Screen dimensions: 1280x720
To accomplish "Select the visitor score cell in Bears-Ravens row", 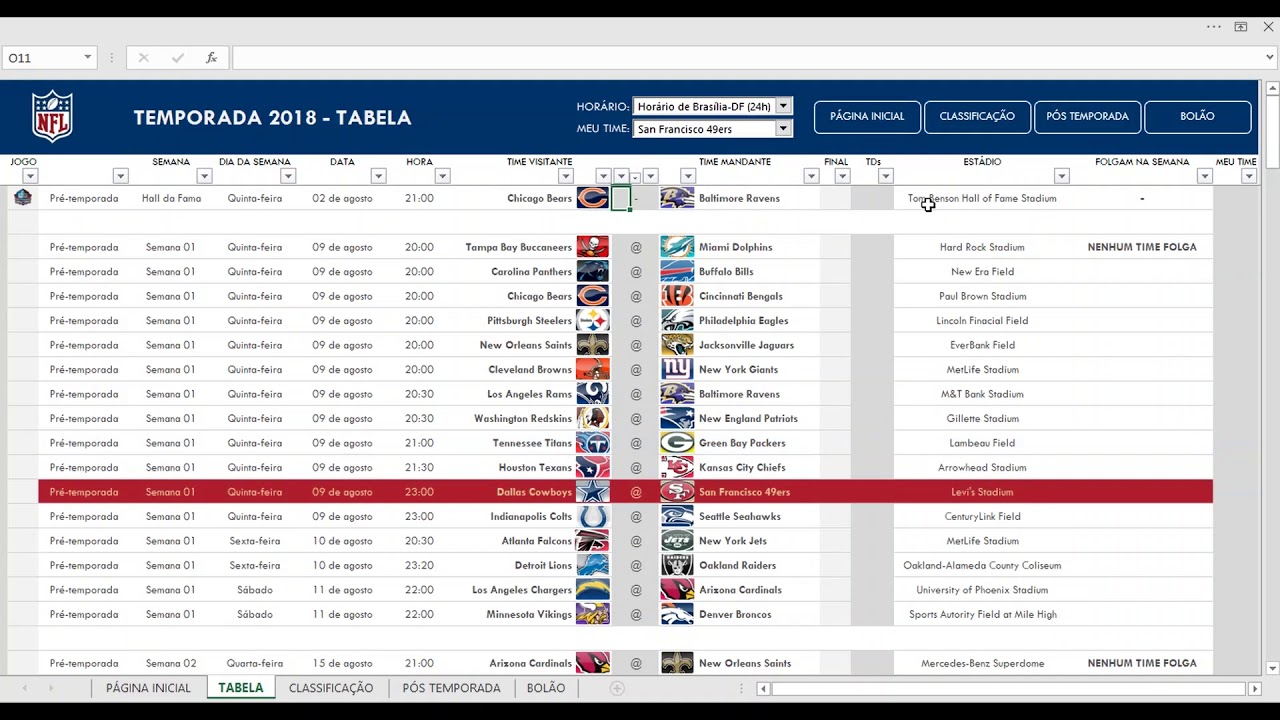I will (x=621, y=198).
